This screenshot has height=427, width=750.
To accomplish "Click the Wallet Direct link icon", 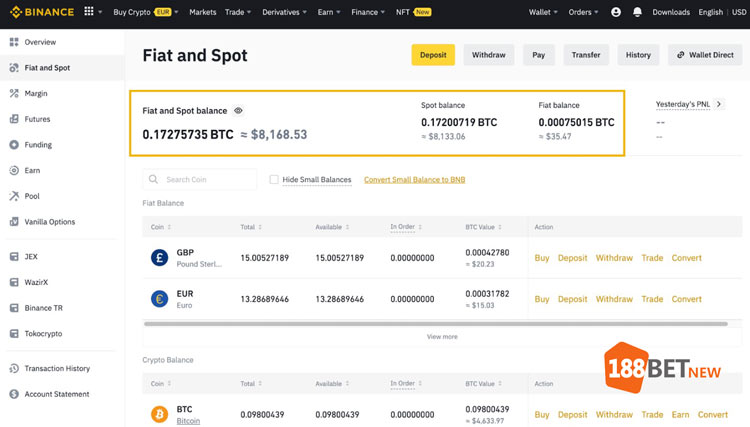I will coord(680,55).
